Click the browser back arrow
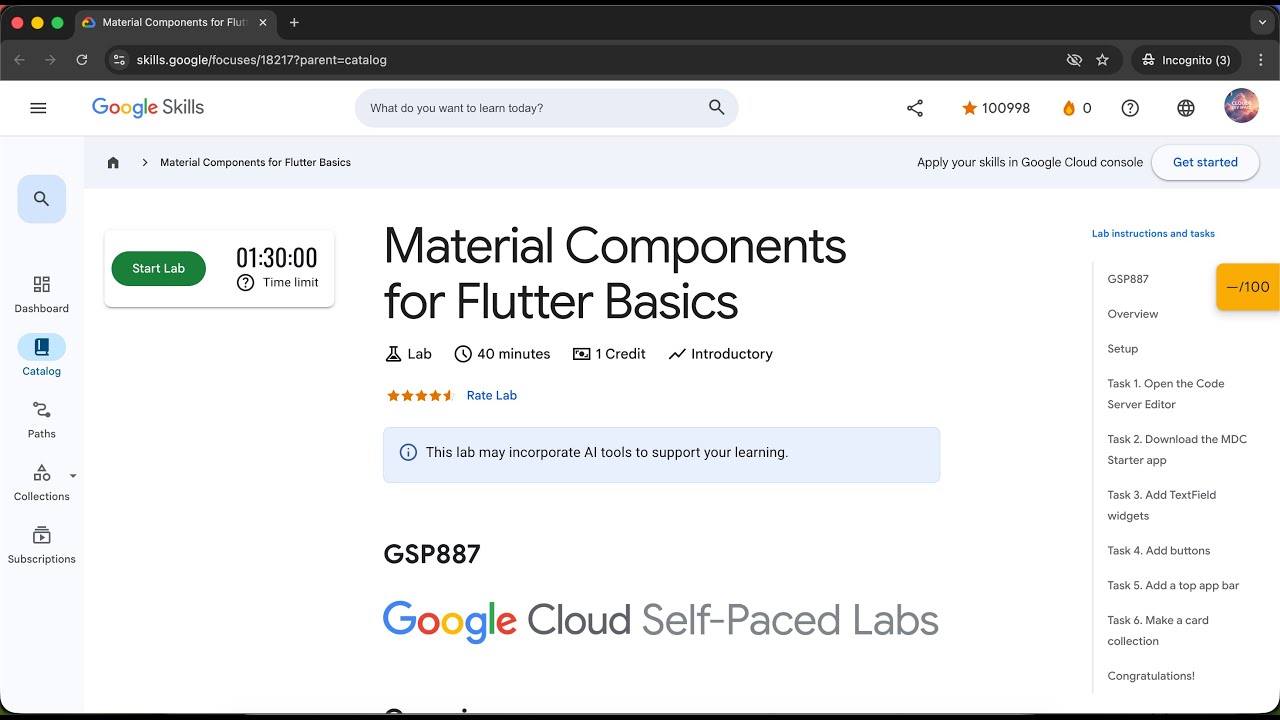1280x720 pixels. pos(20,60)
